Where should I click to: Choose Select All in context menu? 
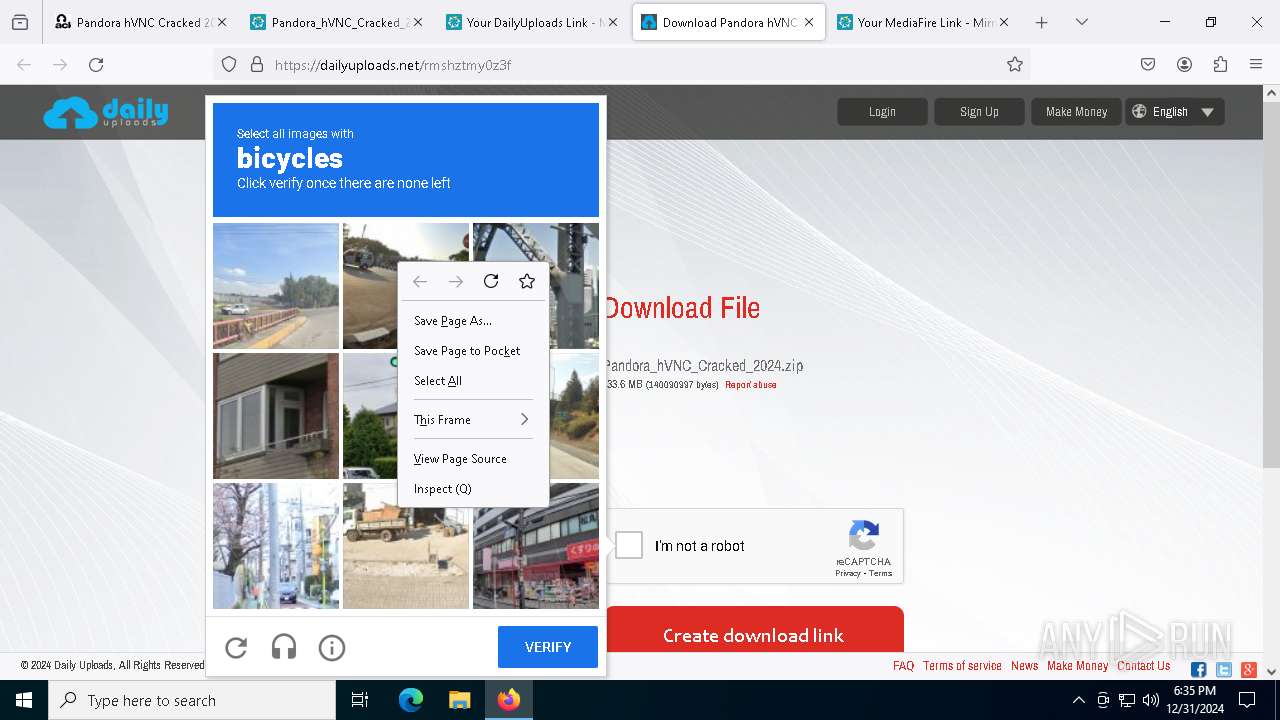click(x=473, y=381)
